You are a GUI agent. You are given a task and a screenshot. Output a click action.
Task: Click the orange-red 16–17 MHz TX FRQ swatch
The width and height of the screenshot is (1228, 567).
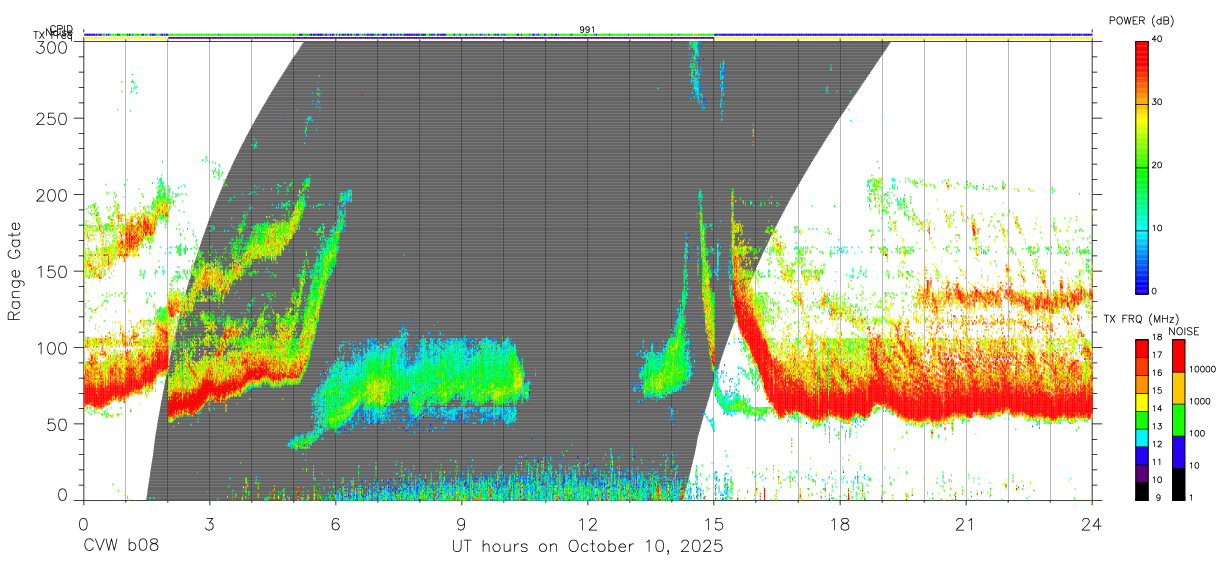(x=1141, y=367)
